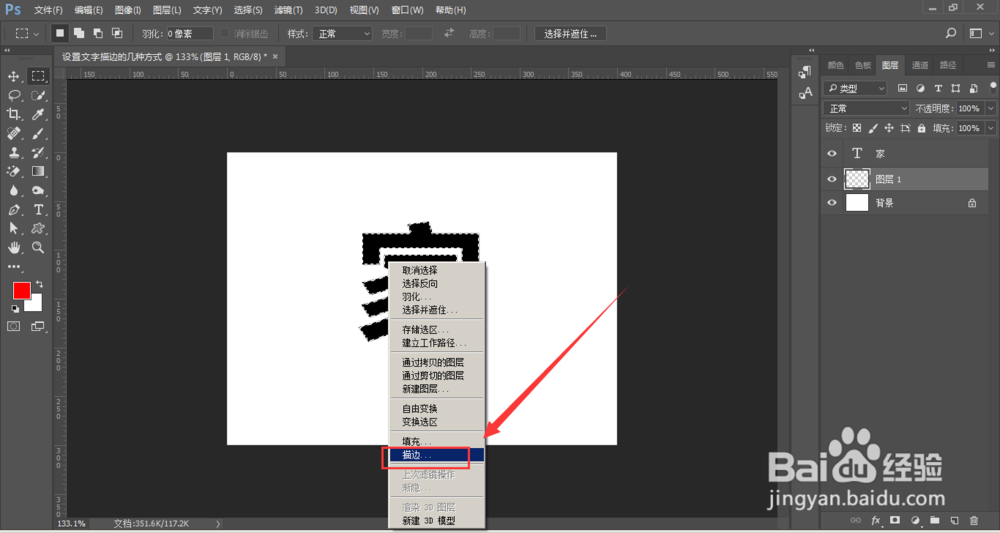The width and height of the screenshot is (1000, 533).
Task: Select the History Brush tool
Action: tap(38, 152)
